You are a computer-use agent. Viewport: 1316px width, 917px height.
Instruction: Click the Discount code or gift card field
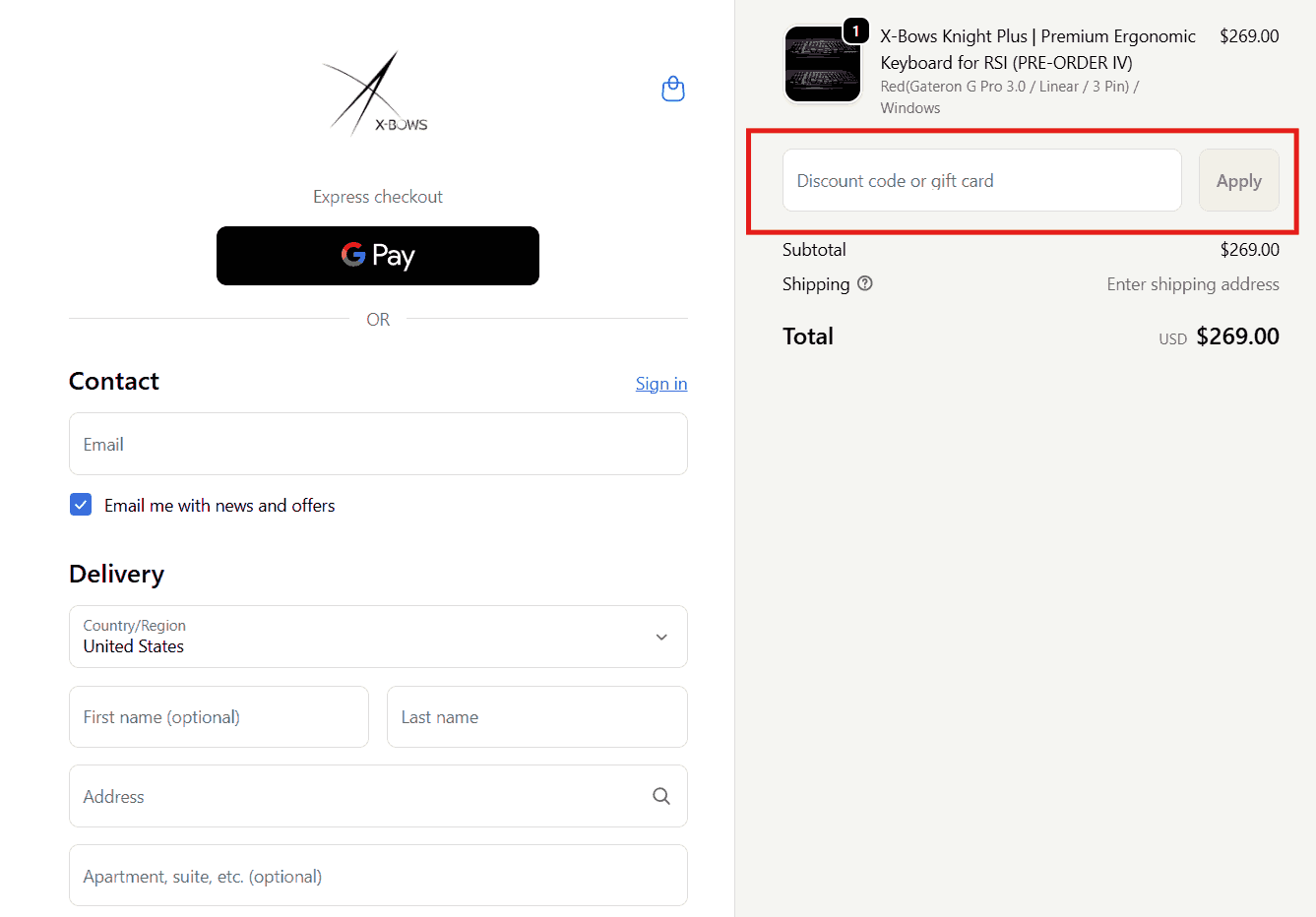pos(981,180)
